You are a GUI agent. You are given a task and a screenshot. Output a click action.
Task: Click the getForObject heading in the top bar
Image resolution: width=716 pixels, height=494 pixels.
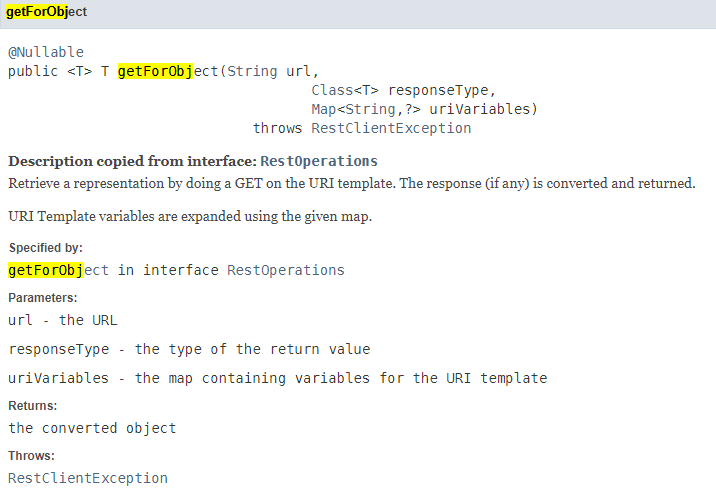coord(46,12)
